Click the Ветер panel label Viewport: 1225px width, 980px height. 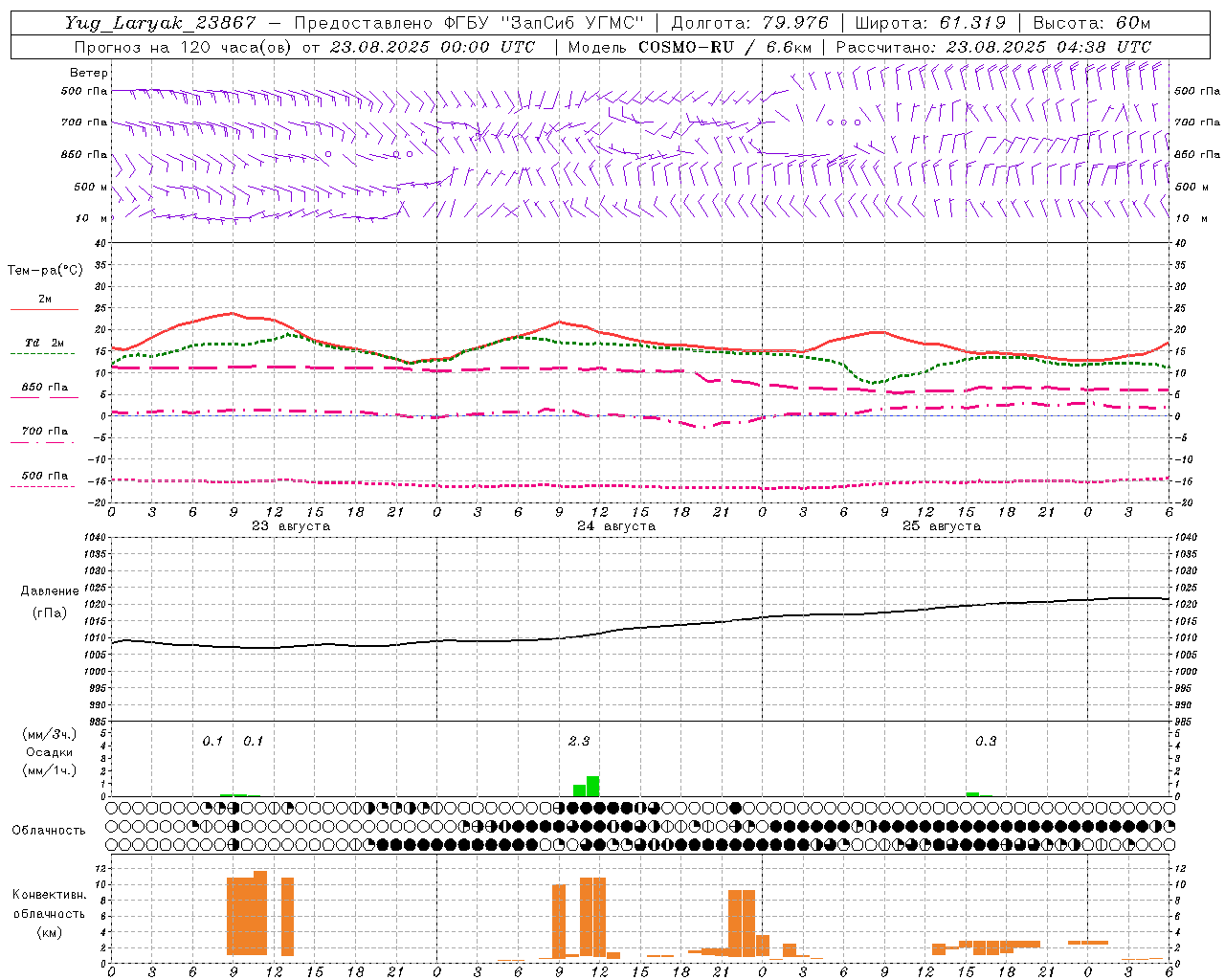pos(89,73)
